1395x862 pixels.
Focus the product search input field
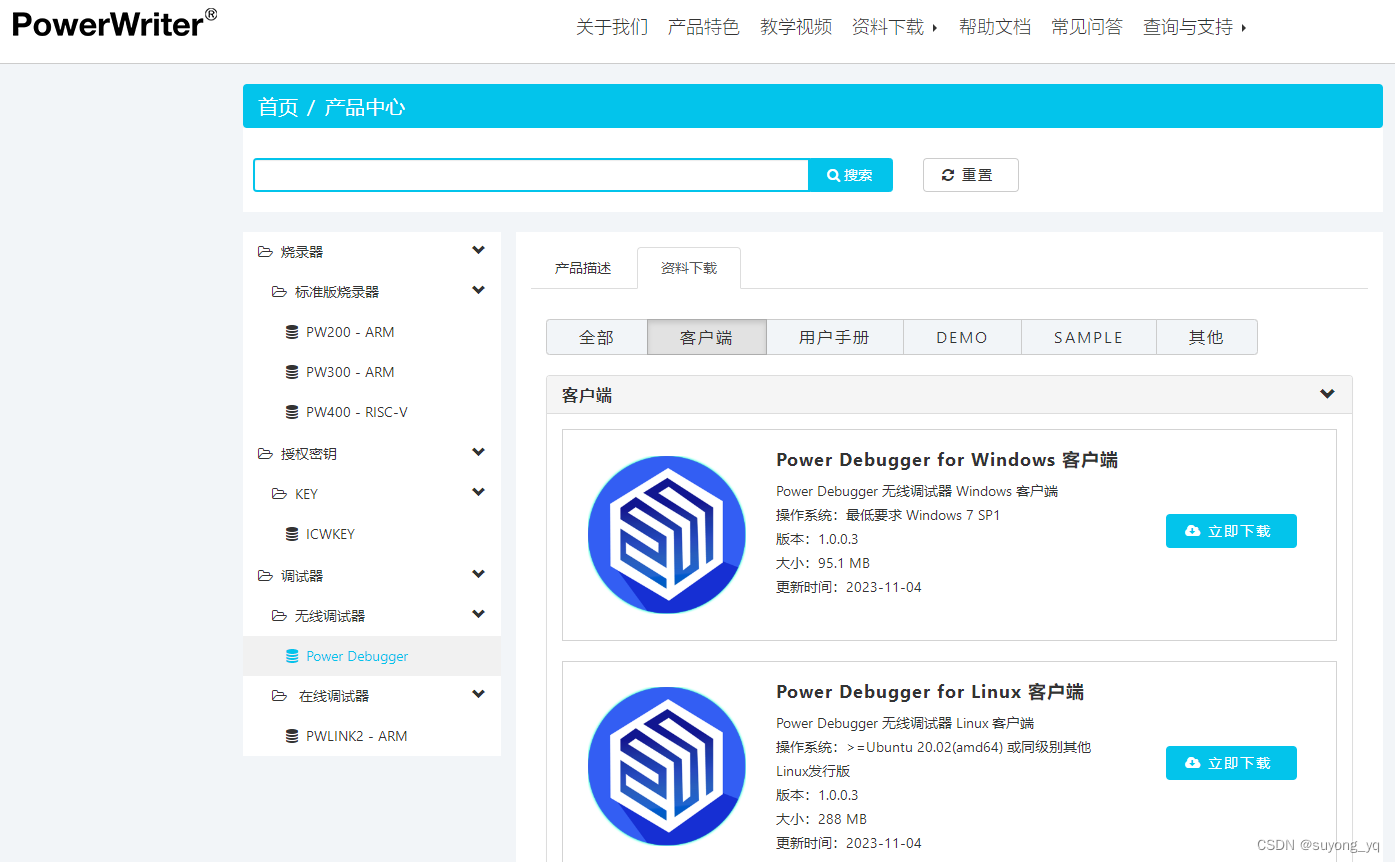click(x=531, y=175)
